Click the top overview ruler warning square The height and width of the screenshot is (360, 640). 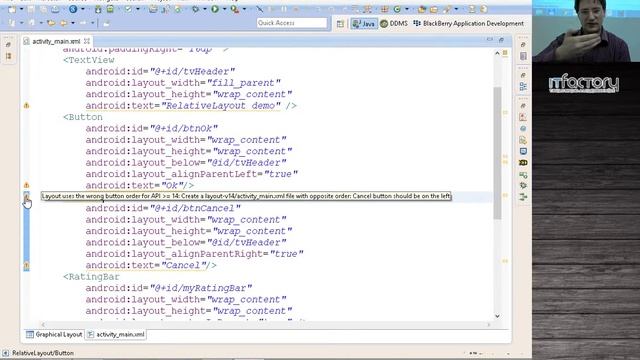tap(505, 53)
